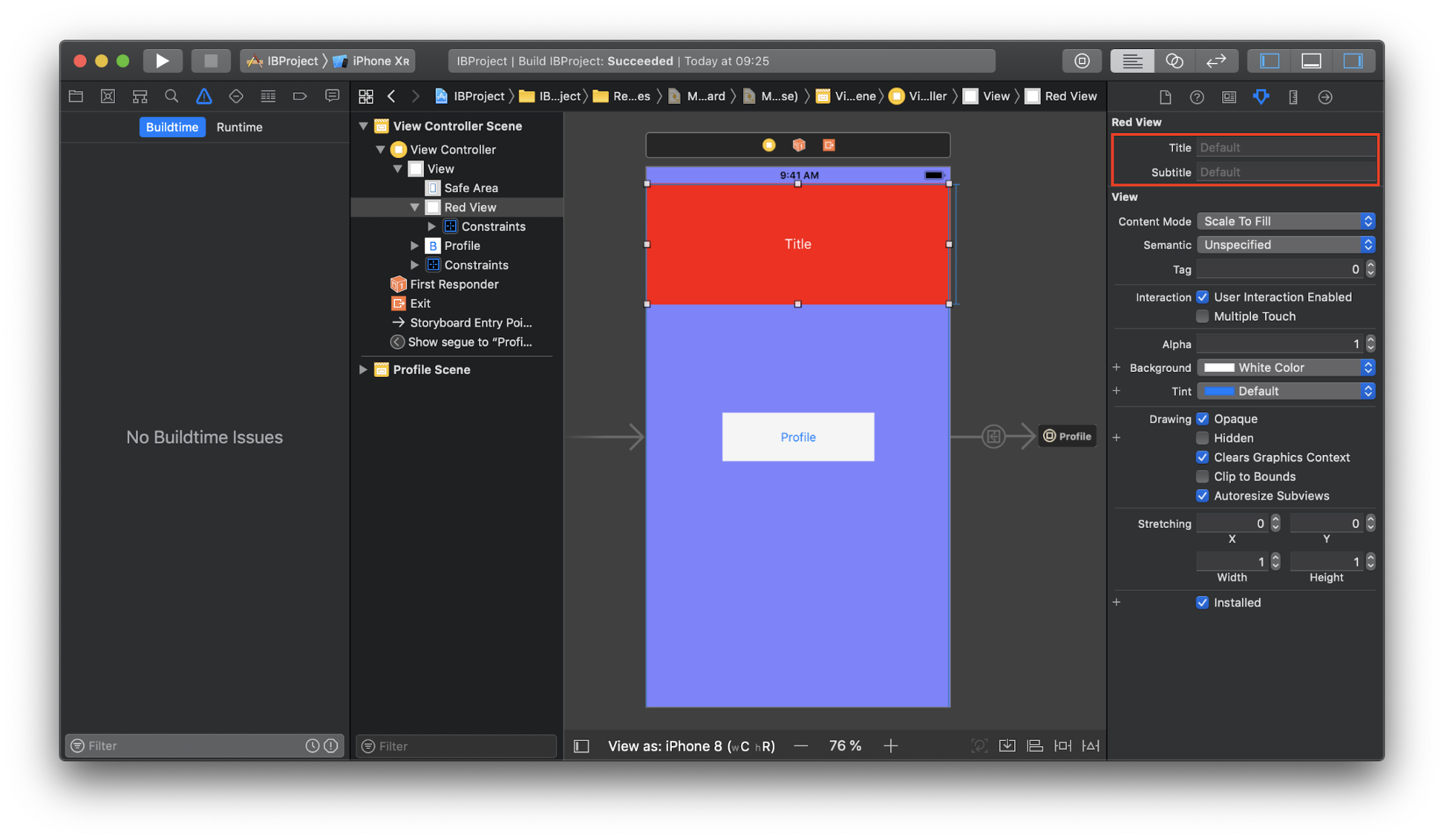Image resolution: width=1444 pixels, height=840 pixels.
Task: Click the Title input field
Action: [x=1285, y=147]
